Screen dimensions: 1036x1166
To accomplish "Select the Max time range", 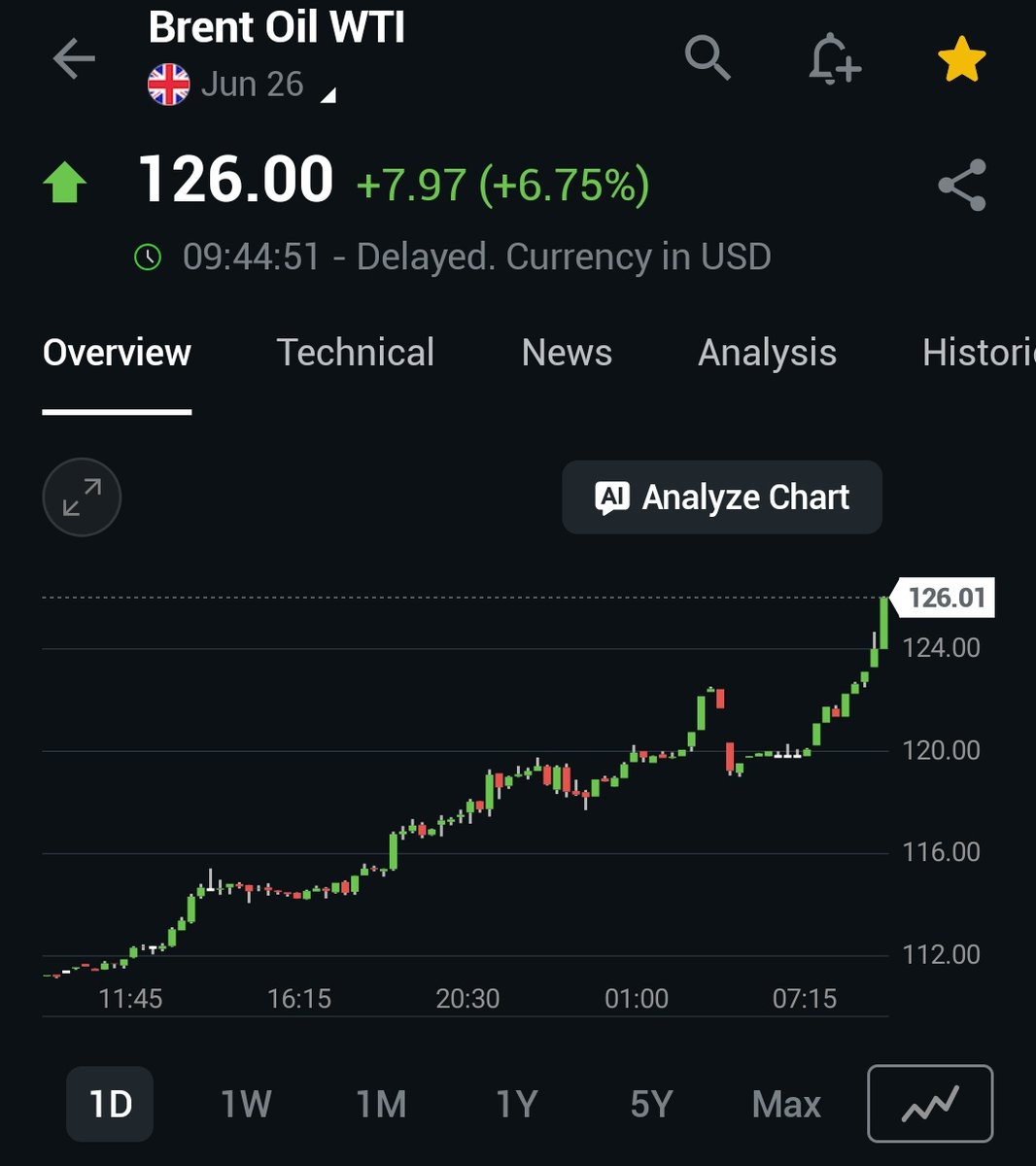I will pyautogui.click(x=785, y=1104).
